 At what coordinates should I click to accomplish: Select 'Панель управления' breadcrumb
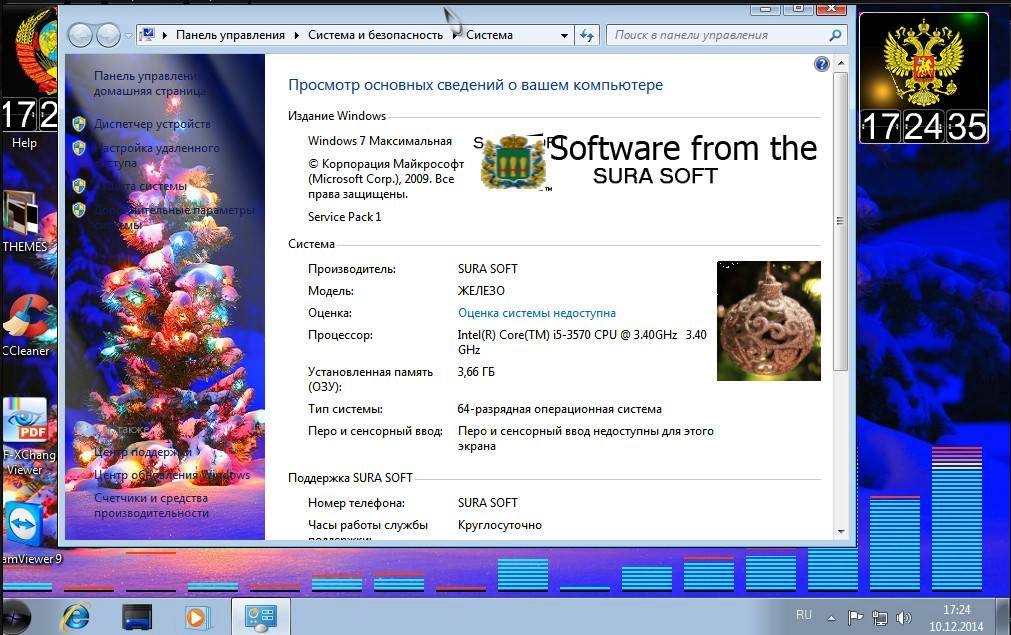click(x=230, y=35)
